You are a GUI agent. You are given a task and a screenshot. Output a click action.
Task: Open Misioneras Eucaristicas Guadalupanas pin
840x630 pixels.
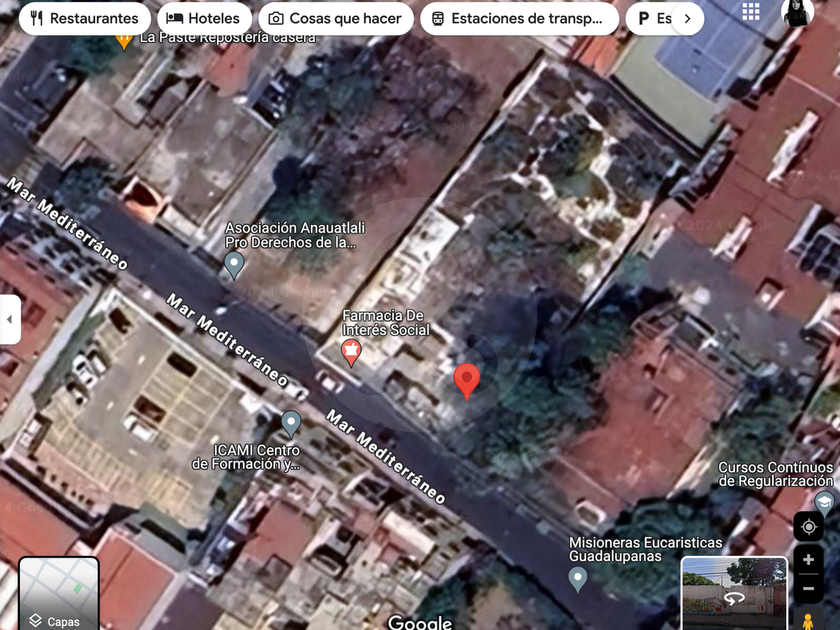(x=578, y=579)
